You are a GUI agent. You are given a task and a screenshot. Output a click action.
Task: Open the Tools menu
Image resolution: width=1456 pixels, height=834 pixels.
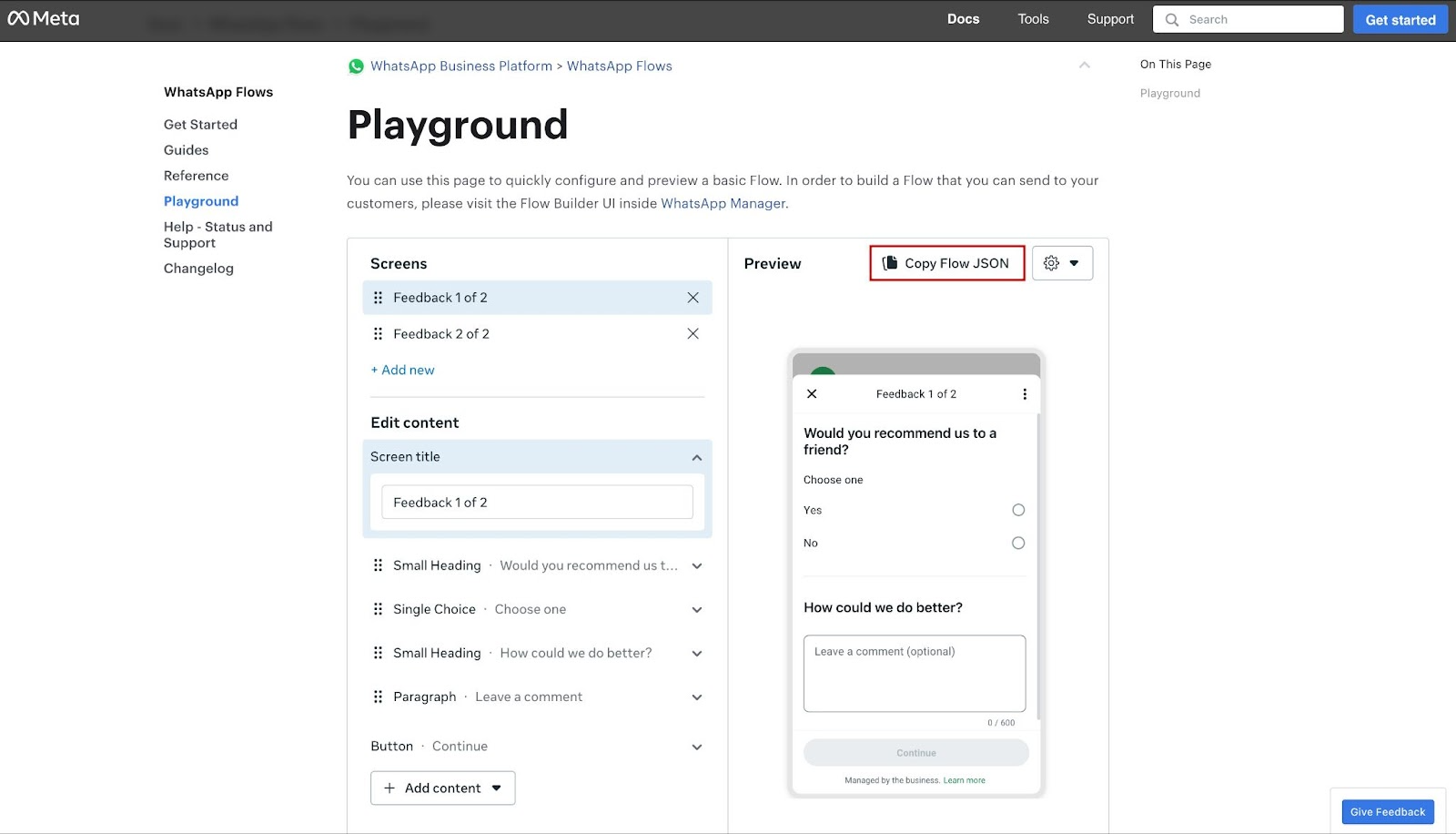(1033, 19)
